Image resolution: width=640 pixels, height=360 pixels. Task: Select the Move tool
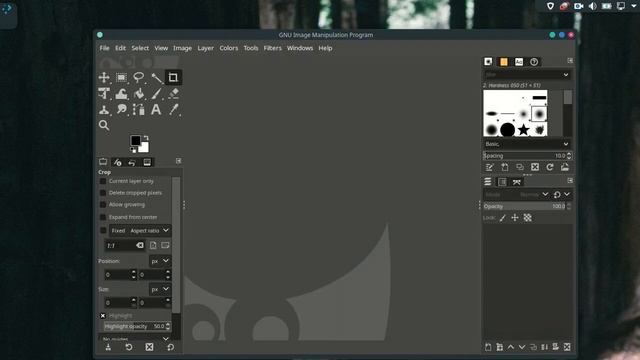104,78
